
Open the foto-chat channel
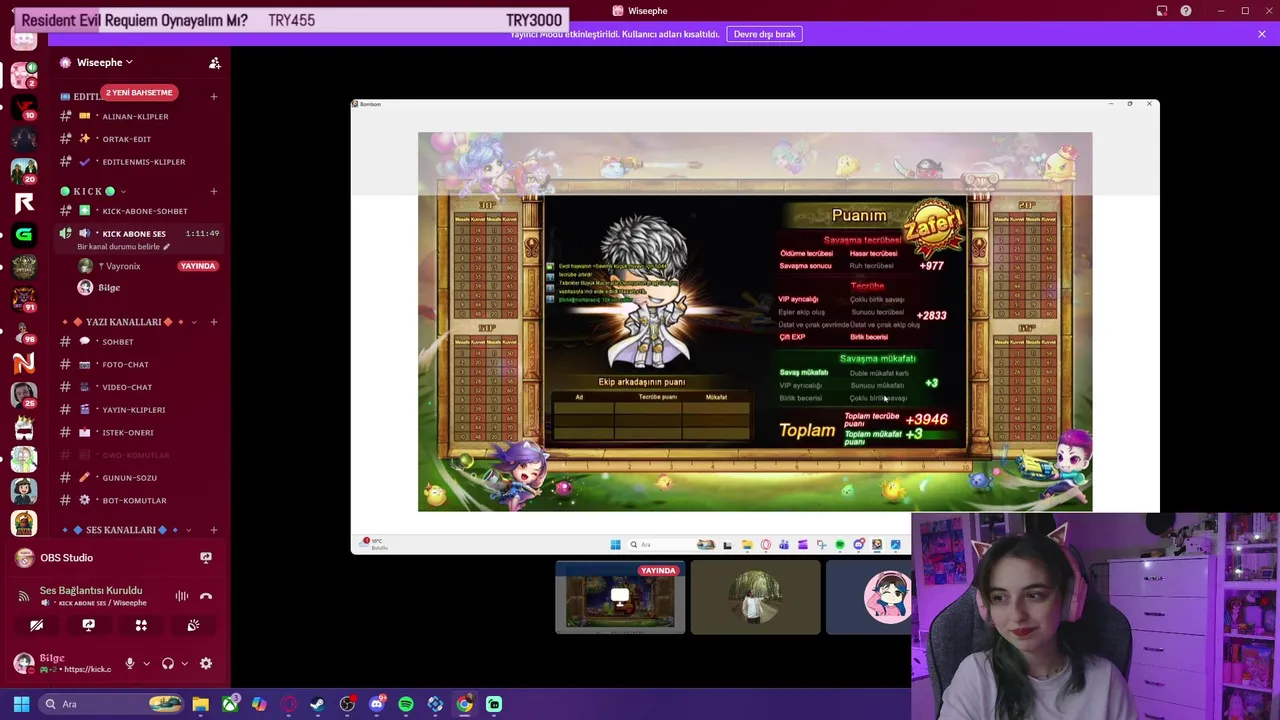tap(139, 364)
